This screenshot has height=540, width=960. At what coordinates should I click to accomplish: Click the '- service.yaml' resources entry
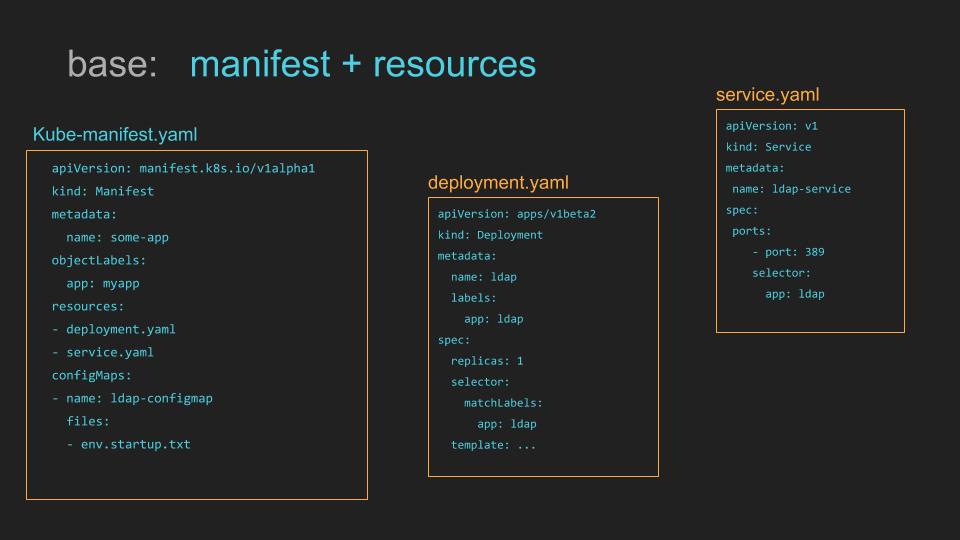(102, 352)
